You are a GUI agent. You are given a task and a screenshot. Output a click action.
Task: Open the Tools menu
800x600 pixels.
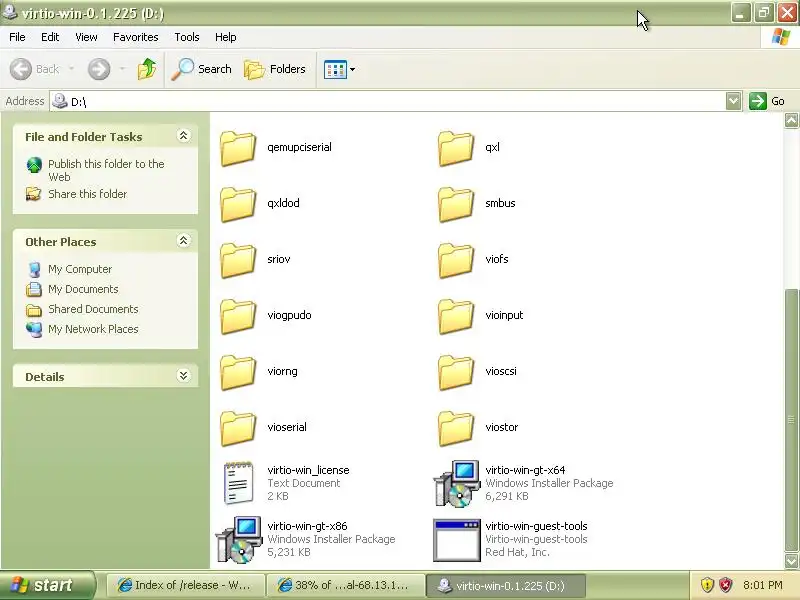click(187, 37)
